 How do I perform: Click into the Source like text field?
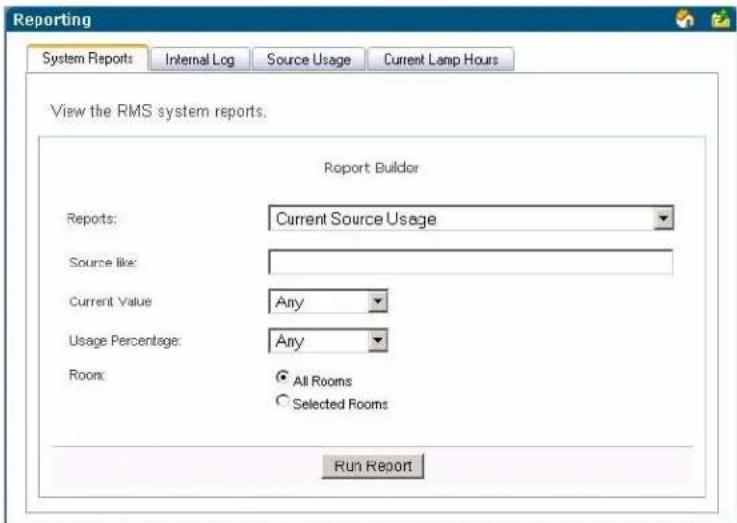(470, 262)
